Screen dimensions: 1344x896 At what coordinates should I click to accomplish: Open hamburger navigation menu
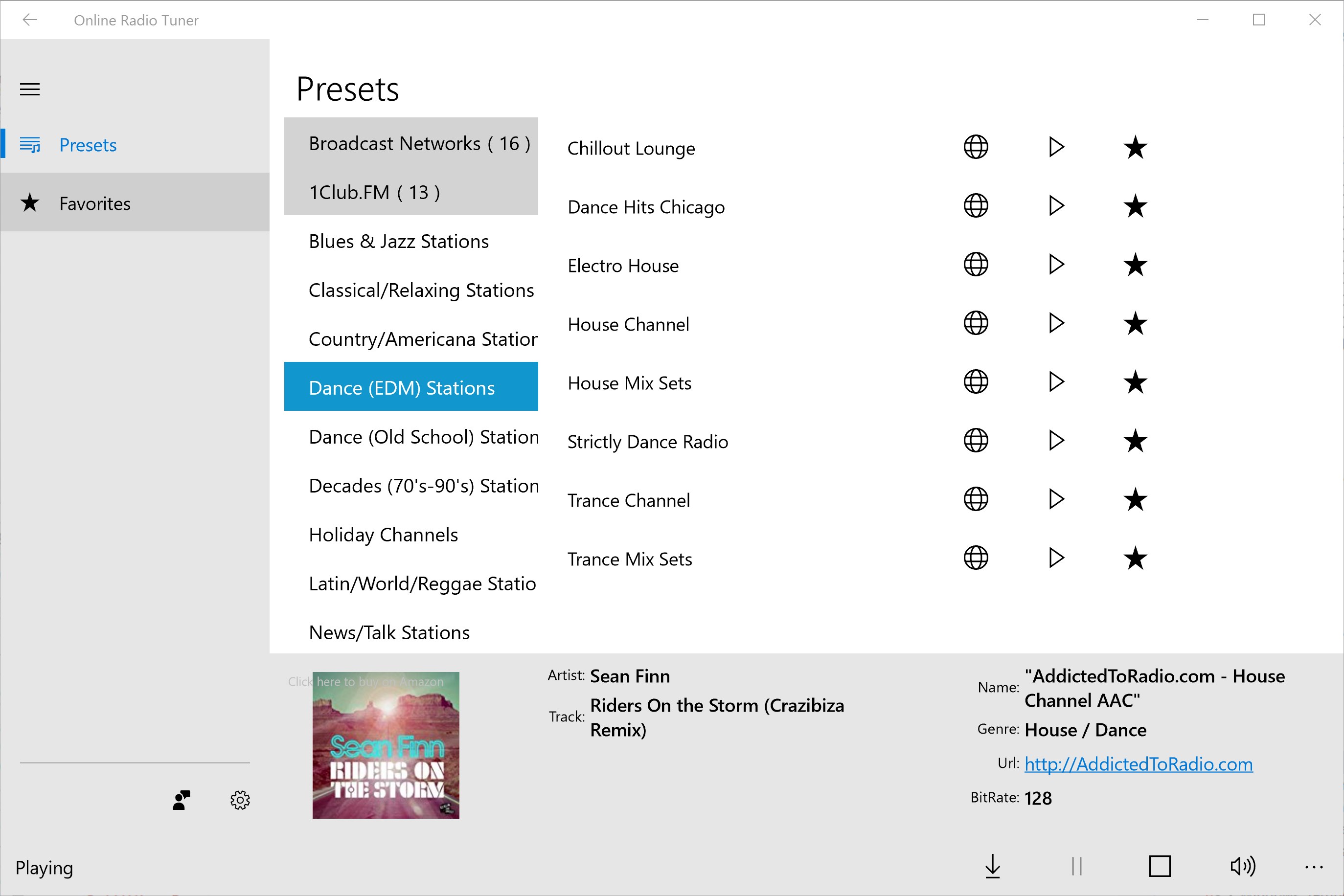30,89
